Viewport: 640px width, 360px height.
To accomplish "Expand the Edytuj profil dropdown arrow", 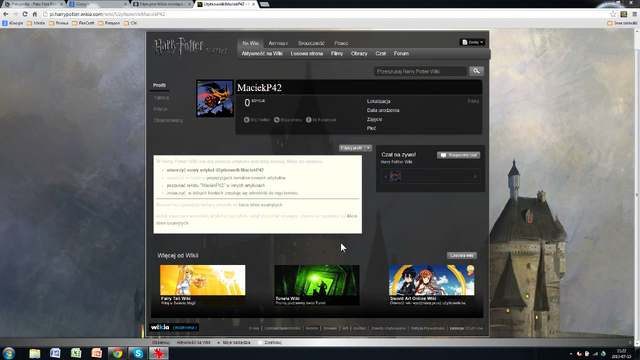I will pyautogui.click(x=368, y=148).
